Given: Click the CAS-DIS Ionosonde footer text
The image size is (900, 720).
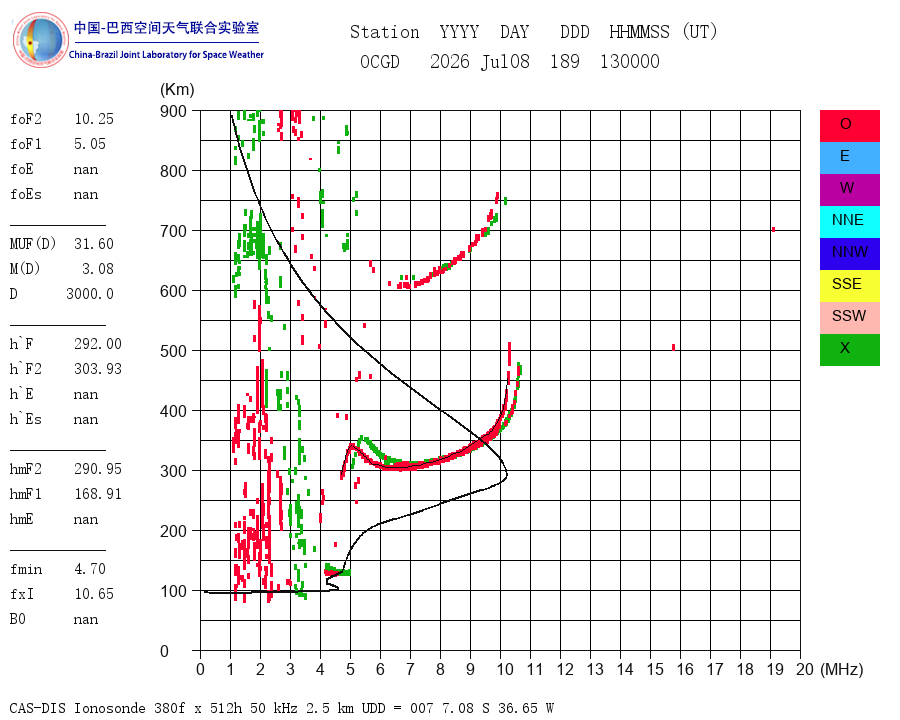Looking at the screenshot, I should click(281, 708).
